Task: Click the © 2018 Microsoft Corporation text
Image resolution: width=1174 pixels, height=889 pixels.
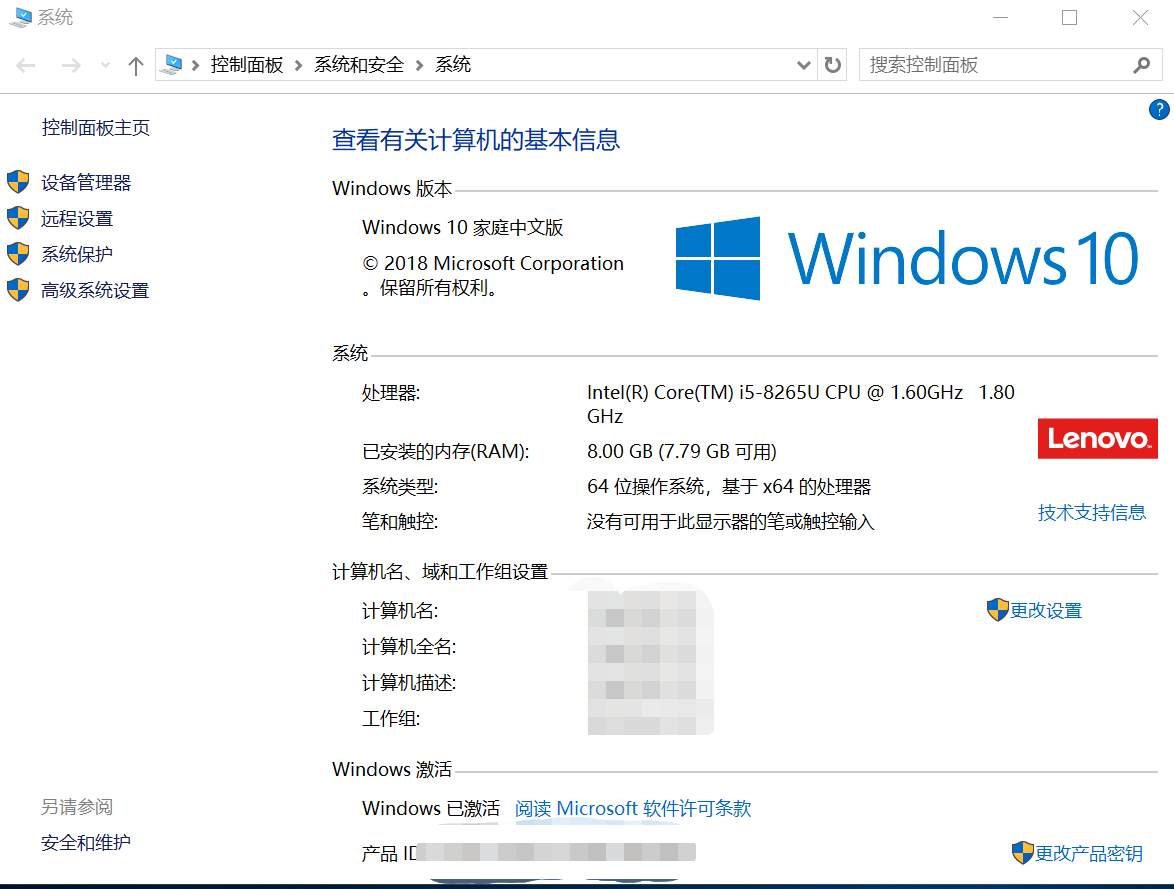Action: tap(493, 264)
